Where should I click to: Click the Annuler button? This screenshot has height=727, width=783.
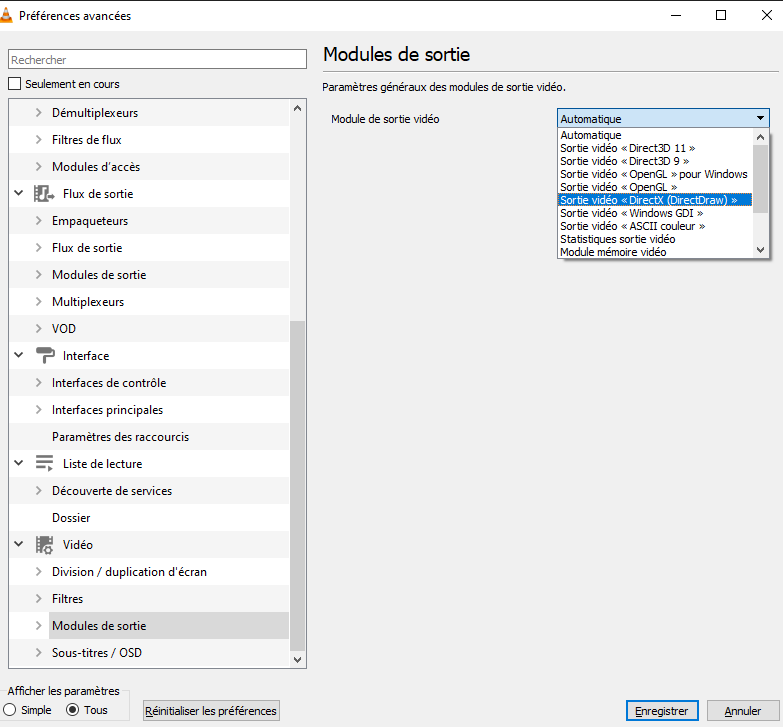[743, 711]
